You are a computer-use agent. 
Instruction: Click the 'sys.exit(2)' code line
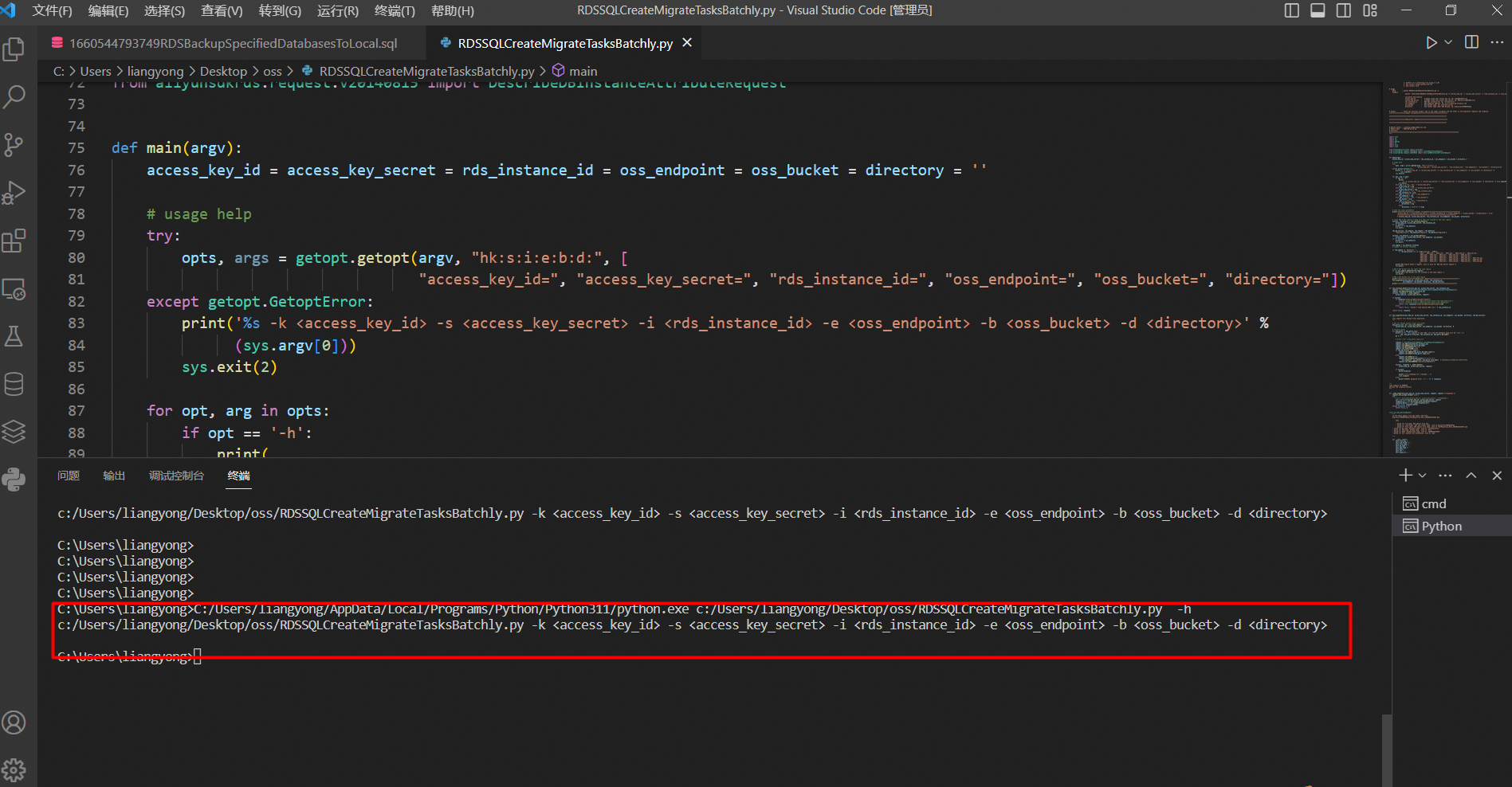[230, 367]
